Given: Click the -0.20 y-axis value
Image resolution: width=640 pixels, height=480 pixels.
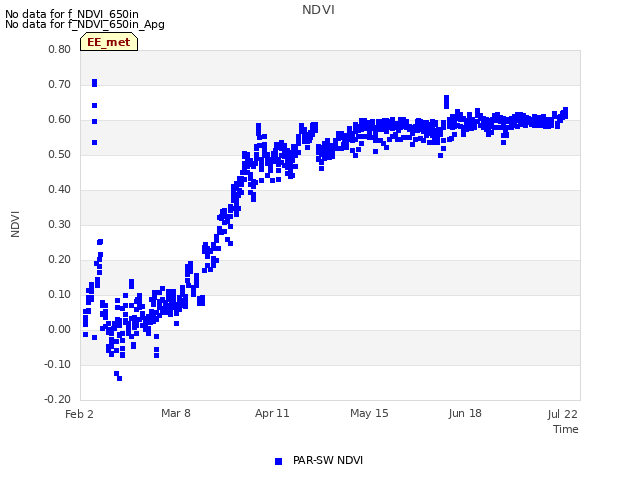Looking at the screenshot, I should click(58, 399).
